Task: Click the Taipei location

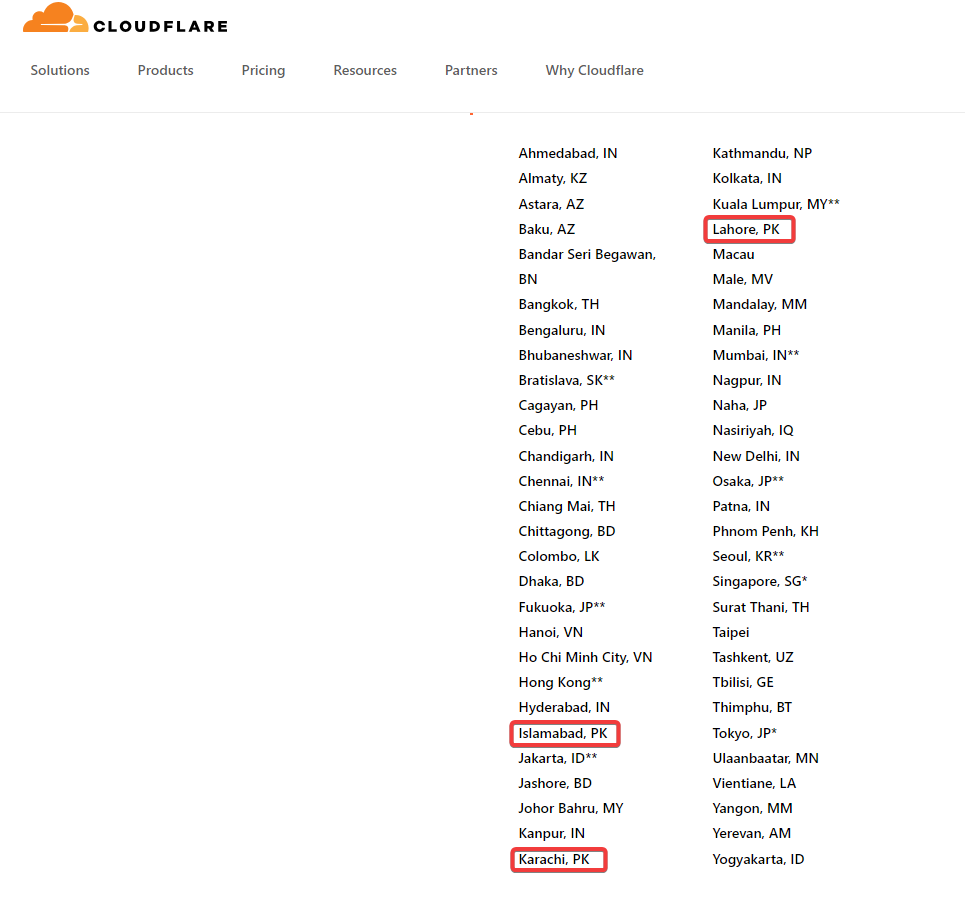Action: click(x=731, y=633)
